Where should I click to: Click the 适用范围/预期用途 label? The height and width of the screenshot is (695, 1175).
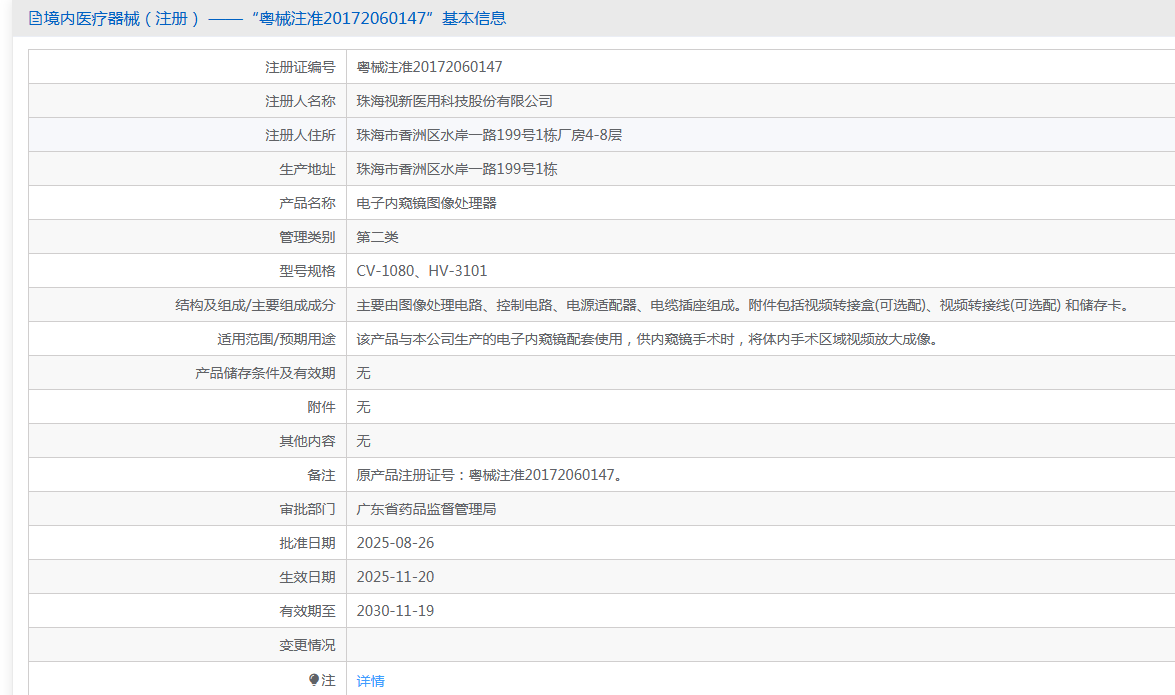click(277, 339)
